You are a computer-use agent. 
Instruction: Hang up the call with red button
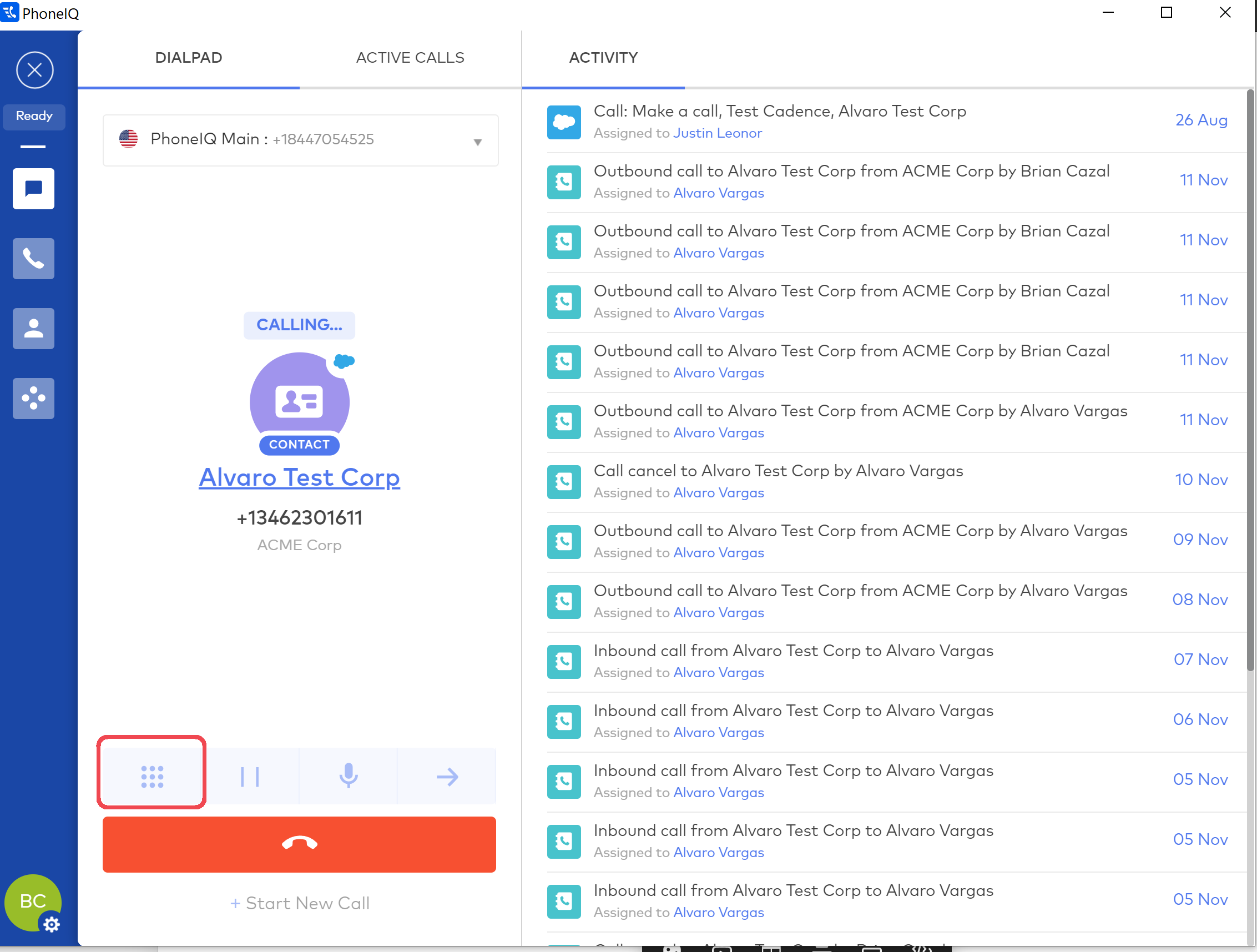point(300,844)
